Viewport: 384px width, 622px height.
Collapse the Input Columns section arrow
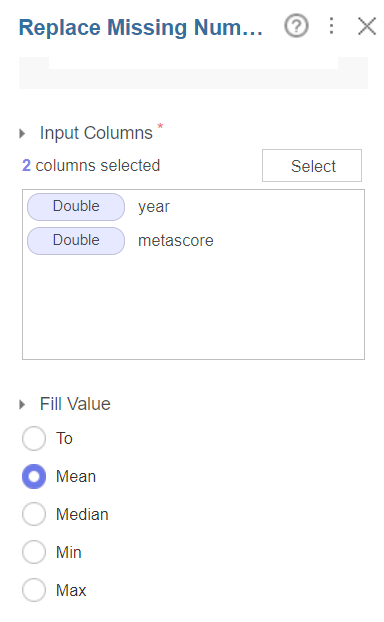22,134
